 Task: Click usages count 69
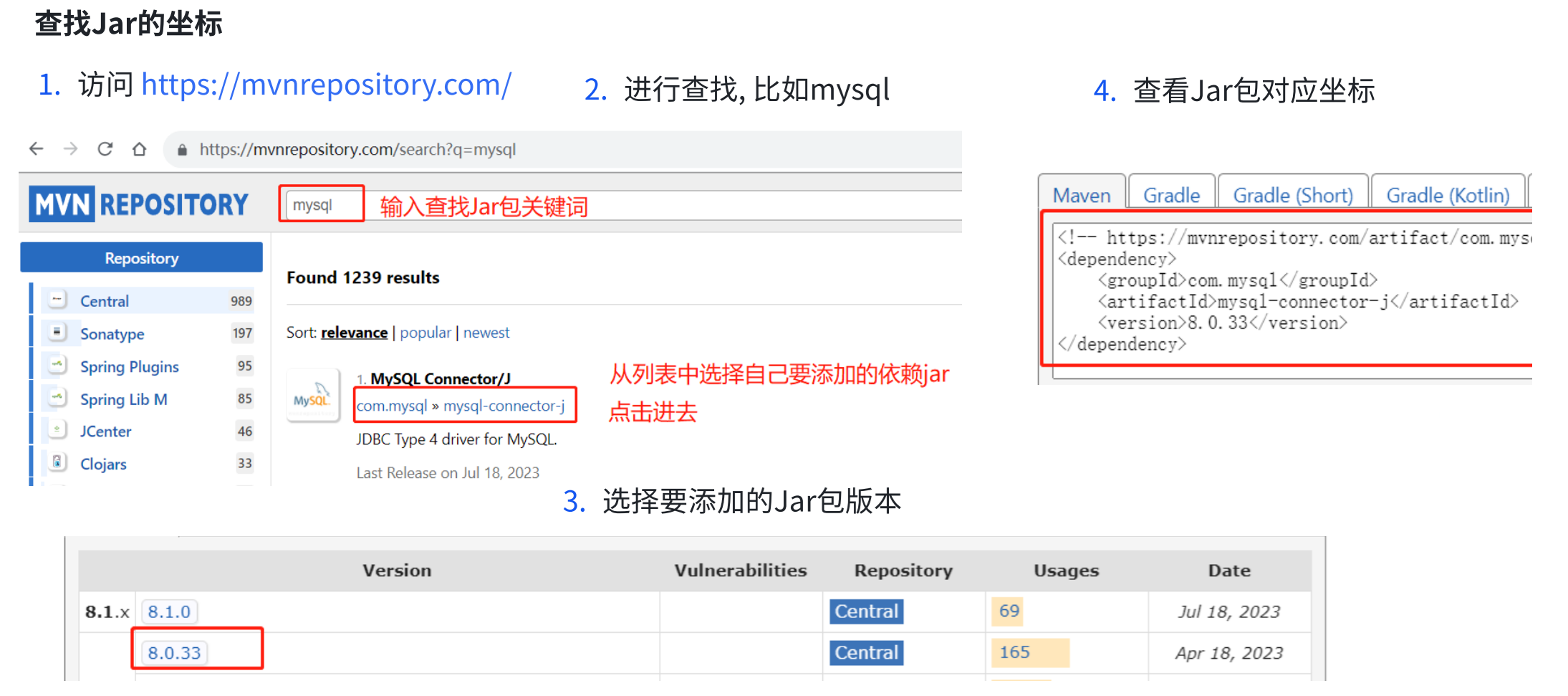tap(1009, 611)
